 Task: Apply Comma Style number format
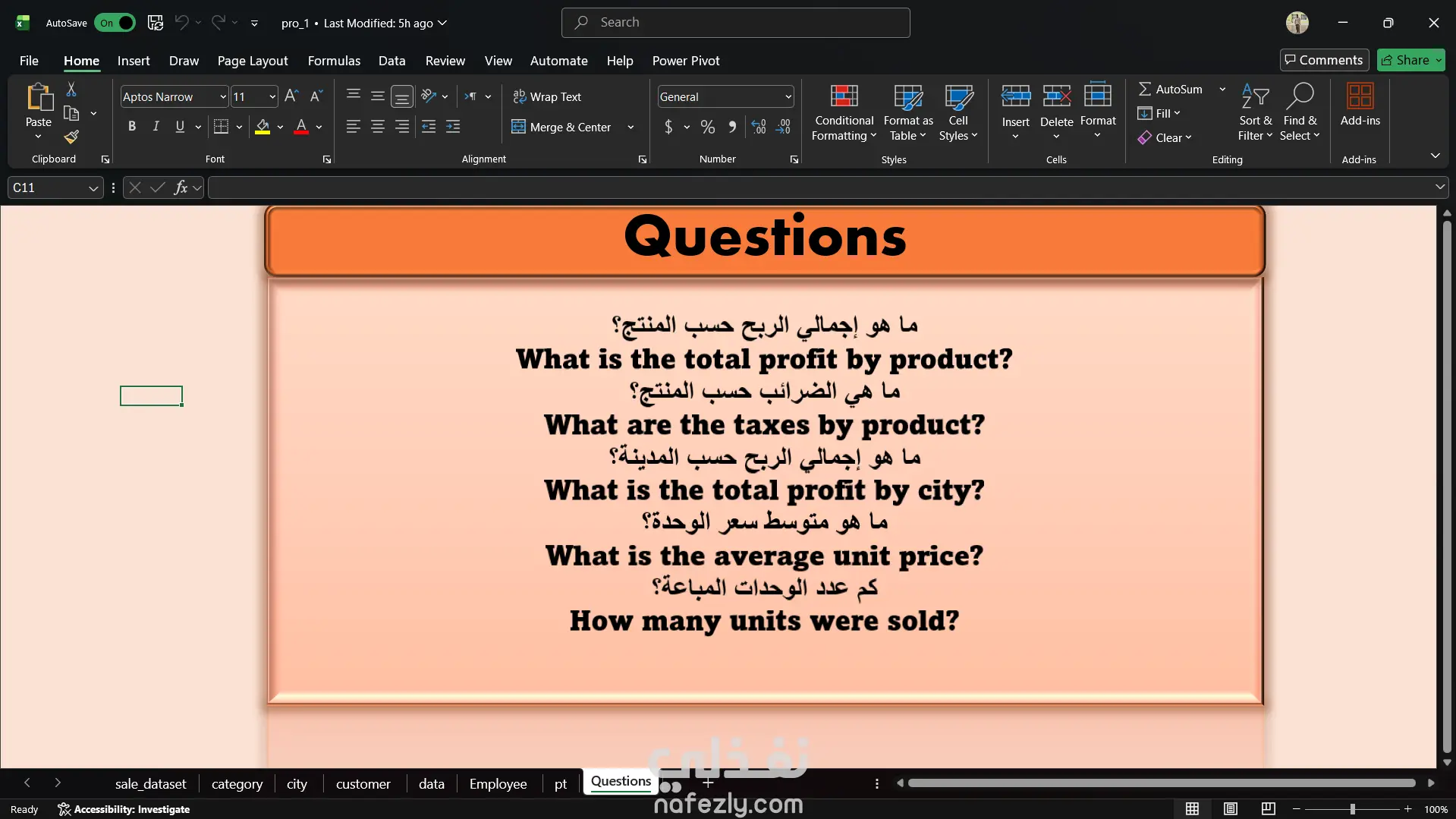pyautogui.click(x=732, y=127)
